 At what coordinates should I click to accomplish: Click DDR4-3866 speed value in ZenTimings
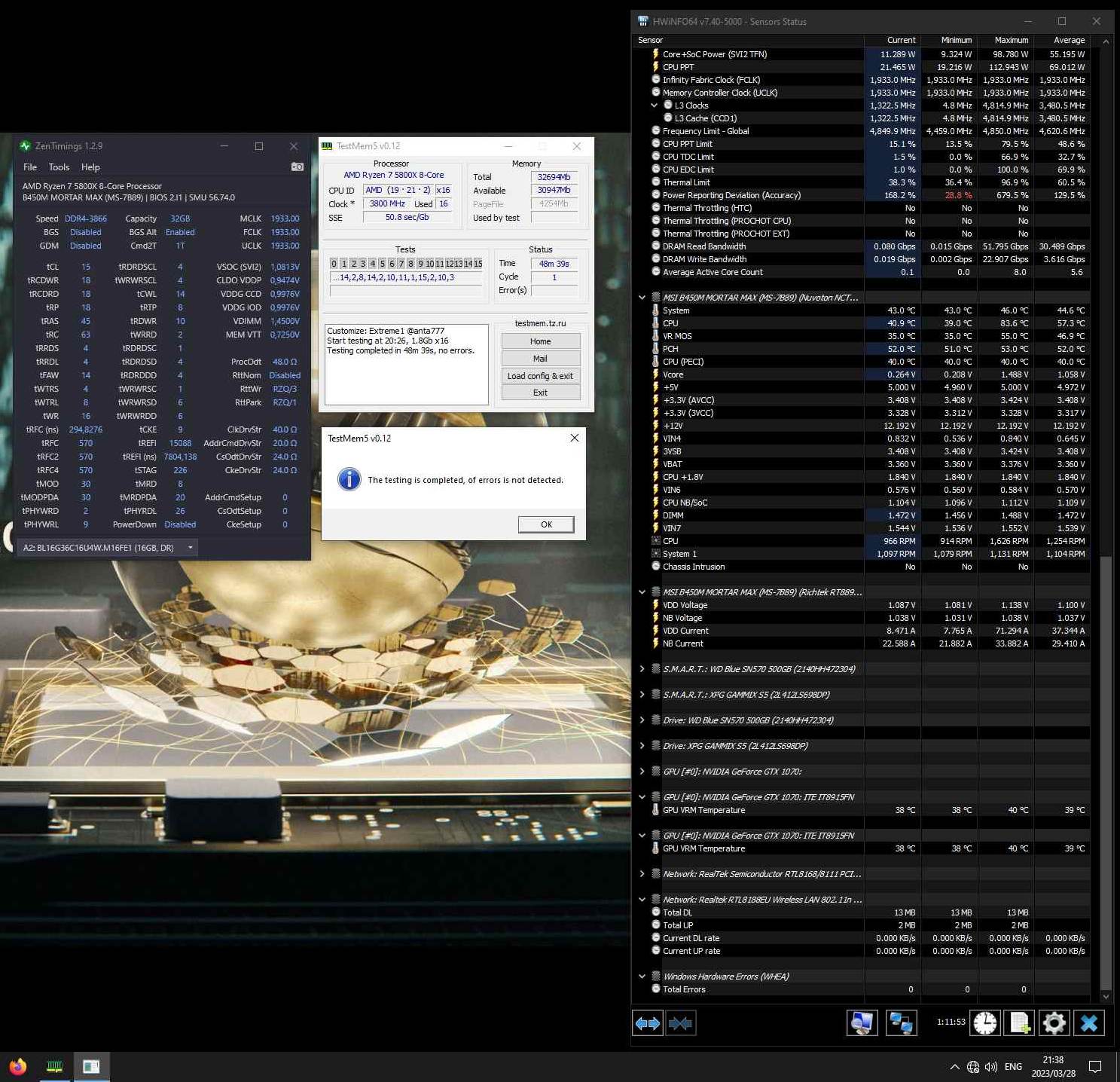86,219
